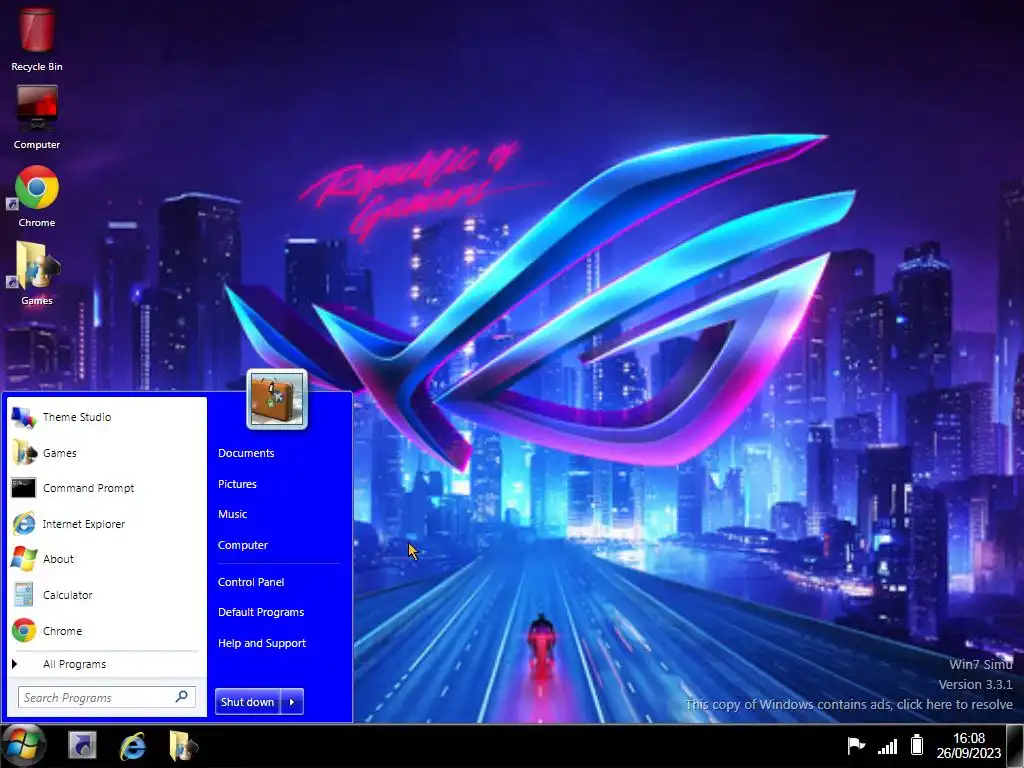
Task: Open Documents from Start menu
Action: [246, 453]
